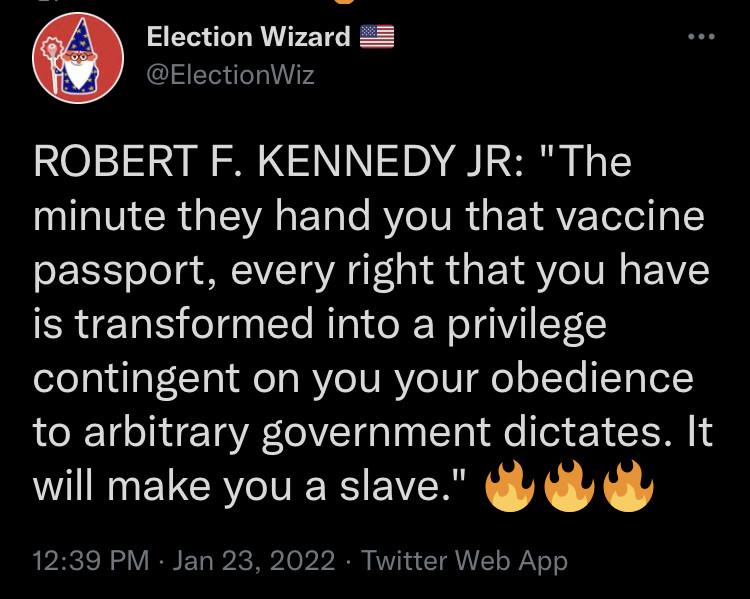The width and height of the screenshot is (750, 599).
Task: Open the Election Wizard display name link
Action: click(x=249, y=38)
